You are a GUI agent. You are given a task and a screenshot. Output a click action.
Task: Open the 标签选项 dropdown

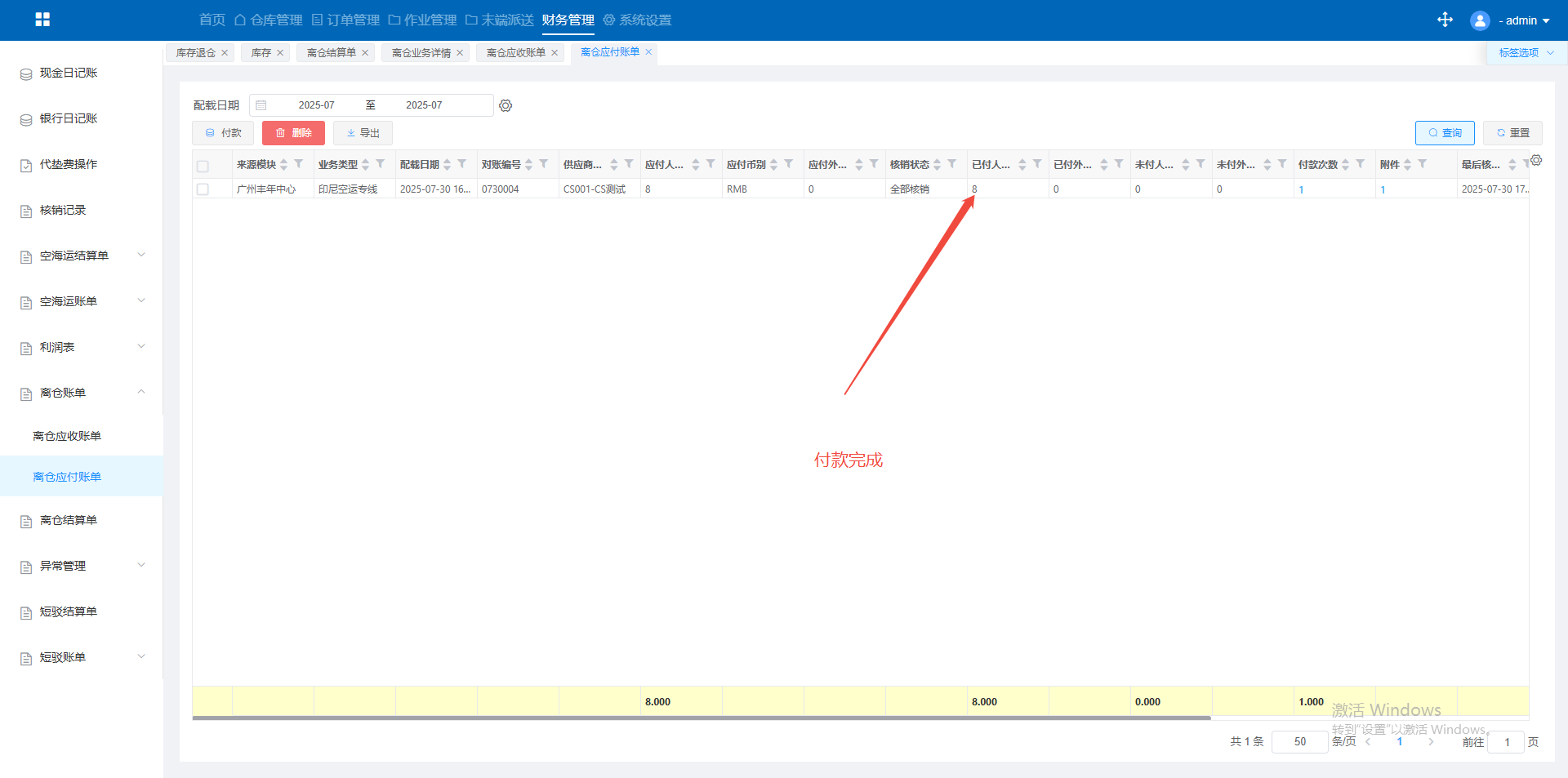coord(1526,53)
